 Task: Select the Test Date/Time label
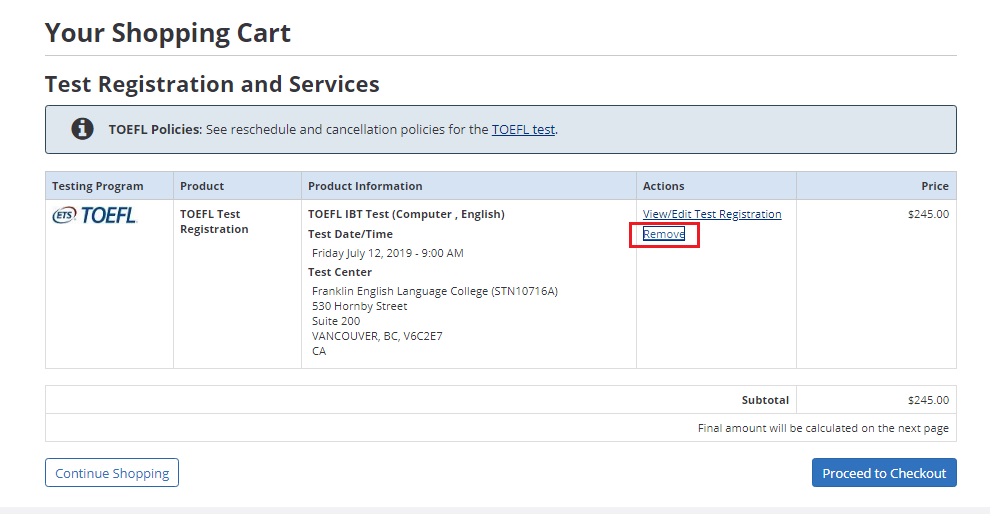351,234
